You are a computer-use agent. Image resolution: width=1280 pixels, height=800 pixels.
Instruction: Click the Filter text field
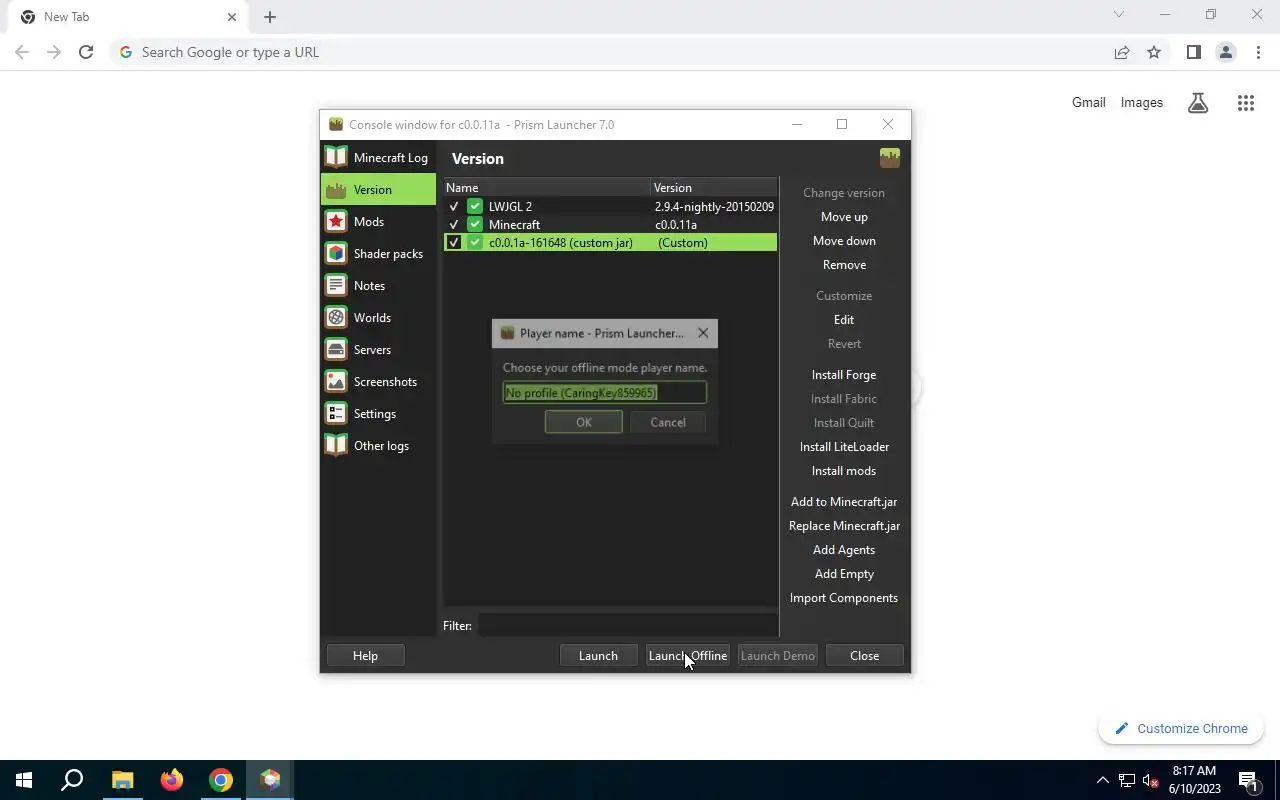coord(627,626)
